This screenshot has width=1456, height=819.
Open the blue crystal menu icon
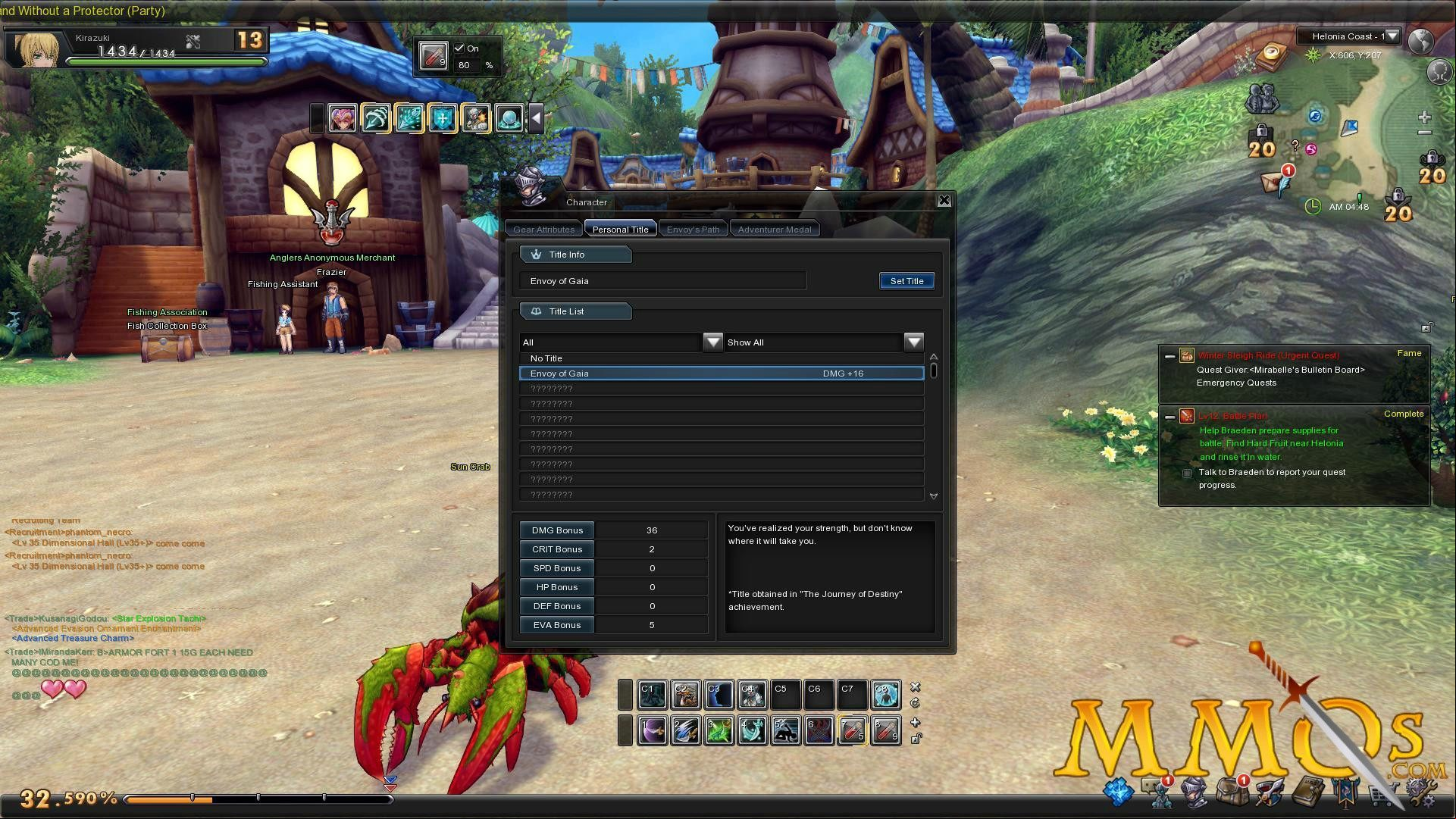tap(1118, 792)
